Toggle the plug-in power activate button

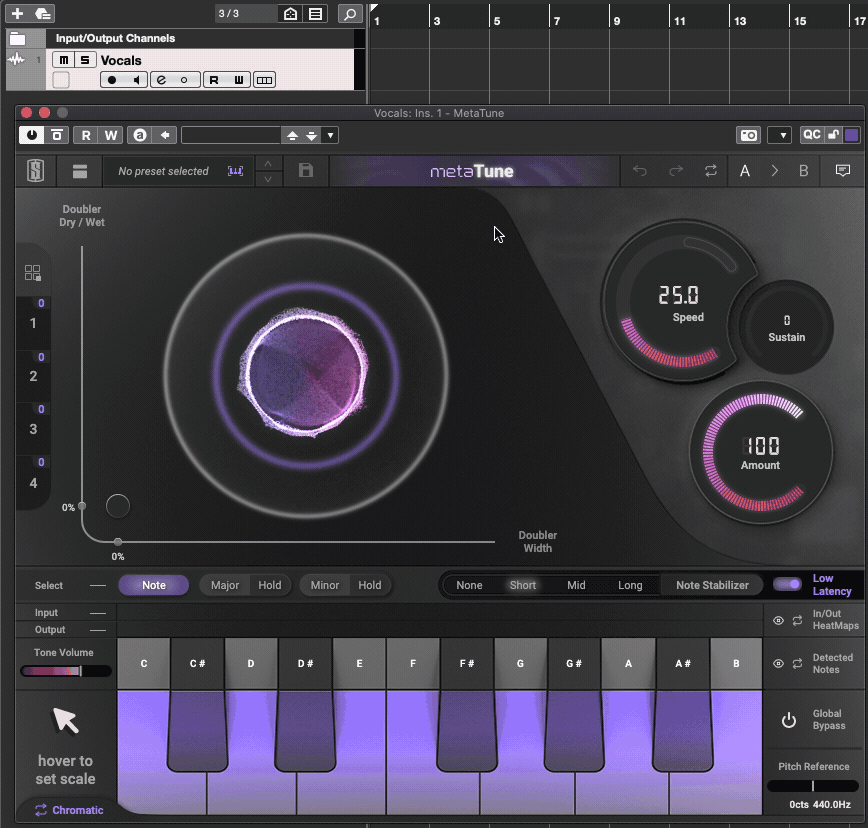[32, 135]
